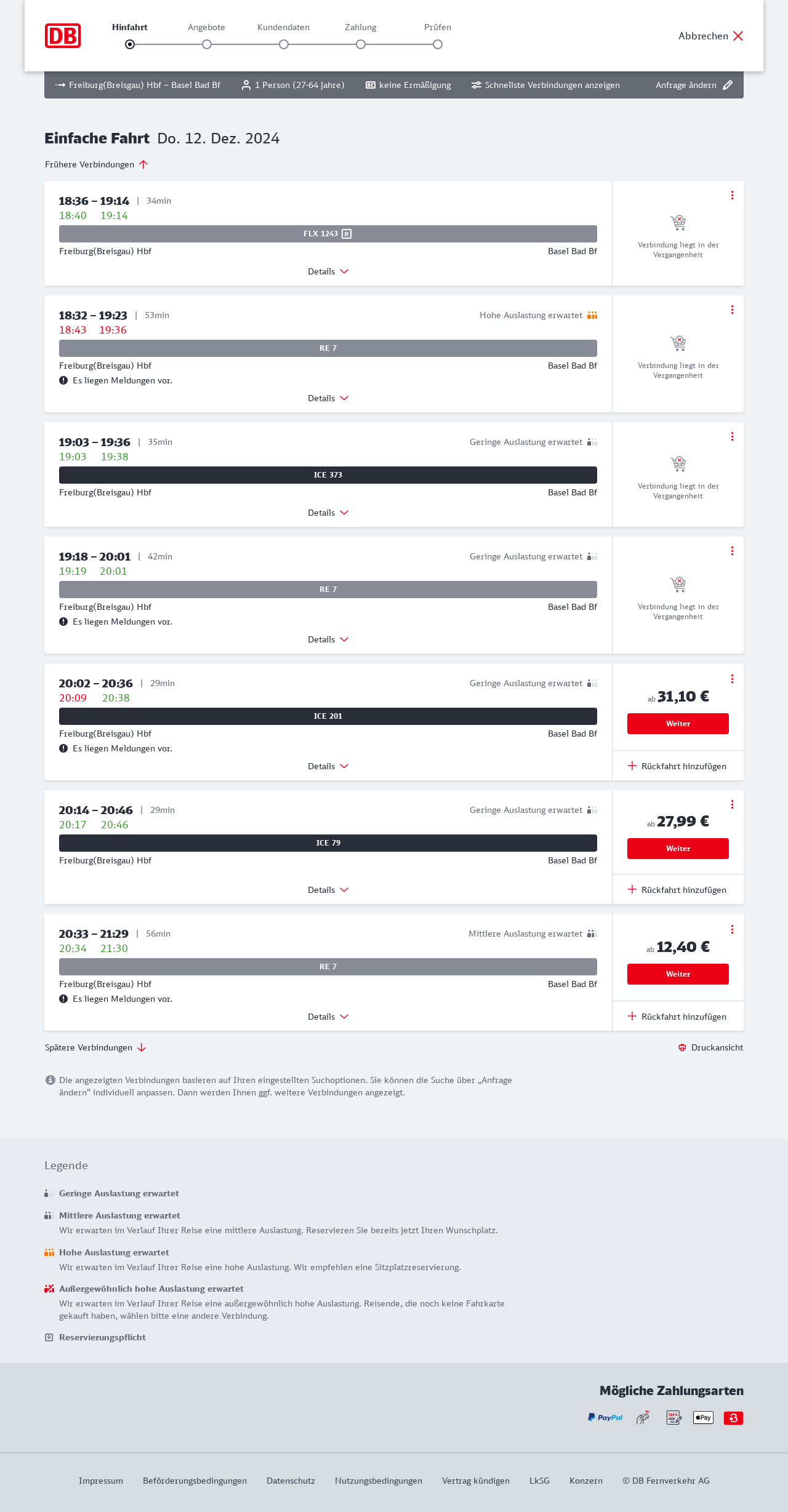Select the Angebote step circle
Viewport: 788px width, 1512px height.
pos(207,44)
